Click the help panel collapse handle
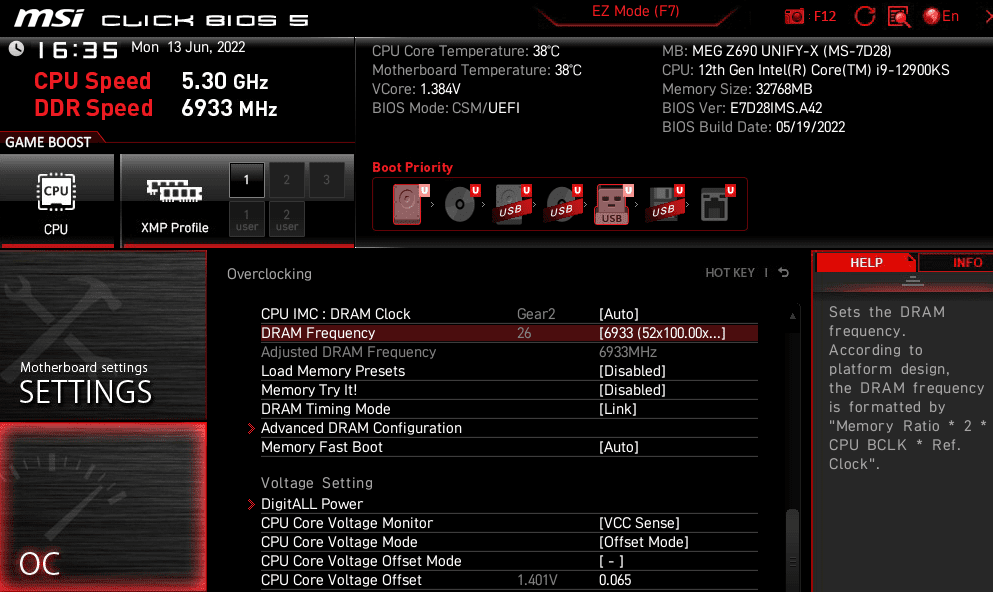The image size is (993, 592). point(912,281)
